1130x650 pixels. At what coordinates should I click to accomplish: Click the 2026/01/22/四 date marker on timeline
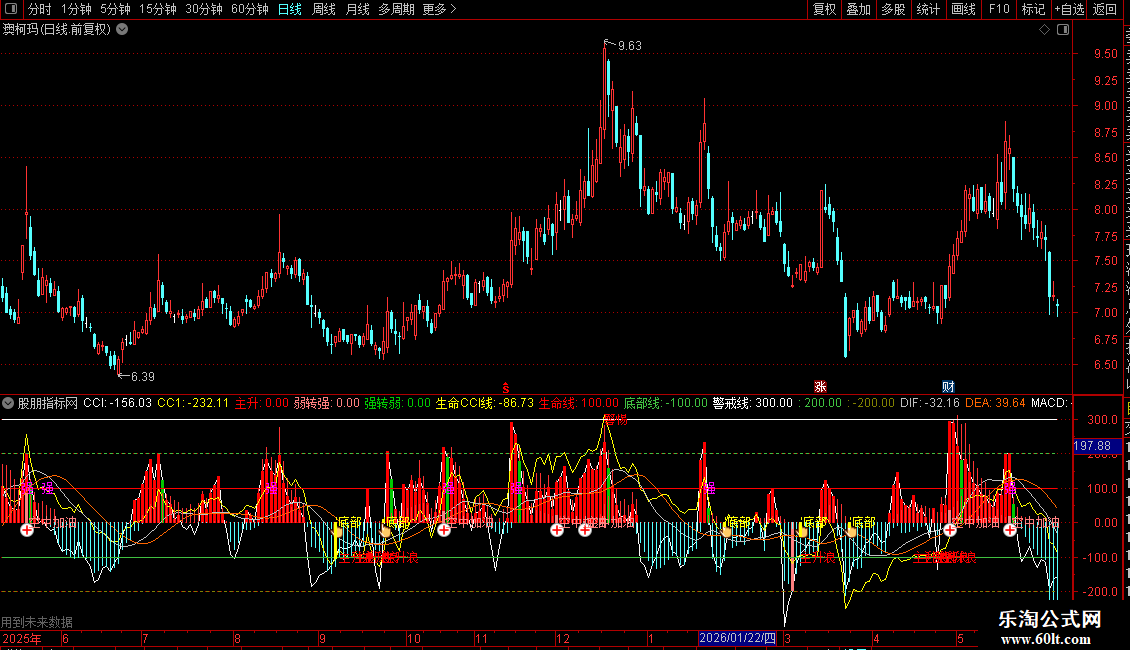pyautogui.click(x=737, y=638)
